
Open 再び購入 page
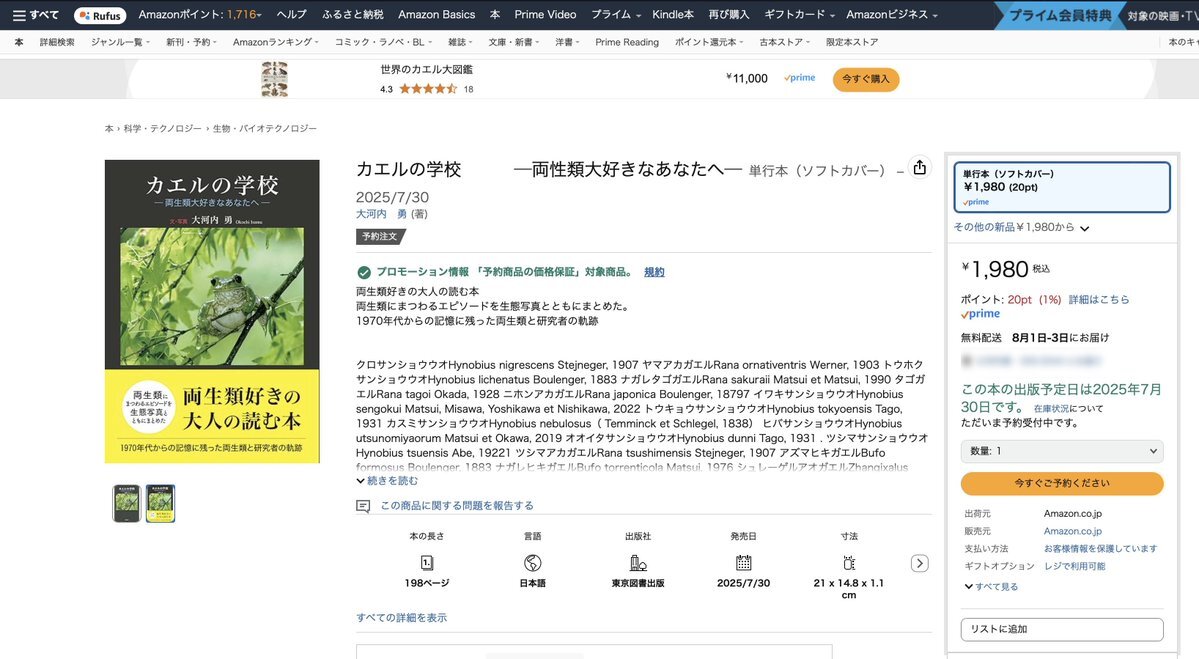729,15
